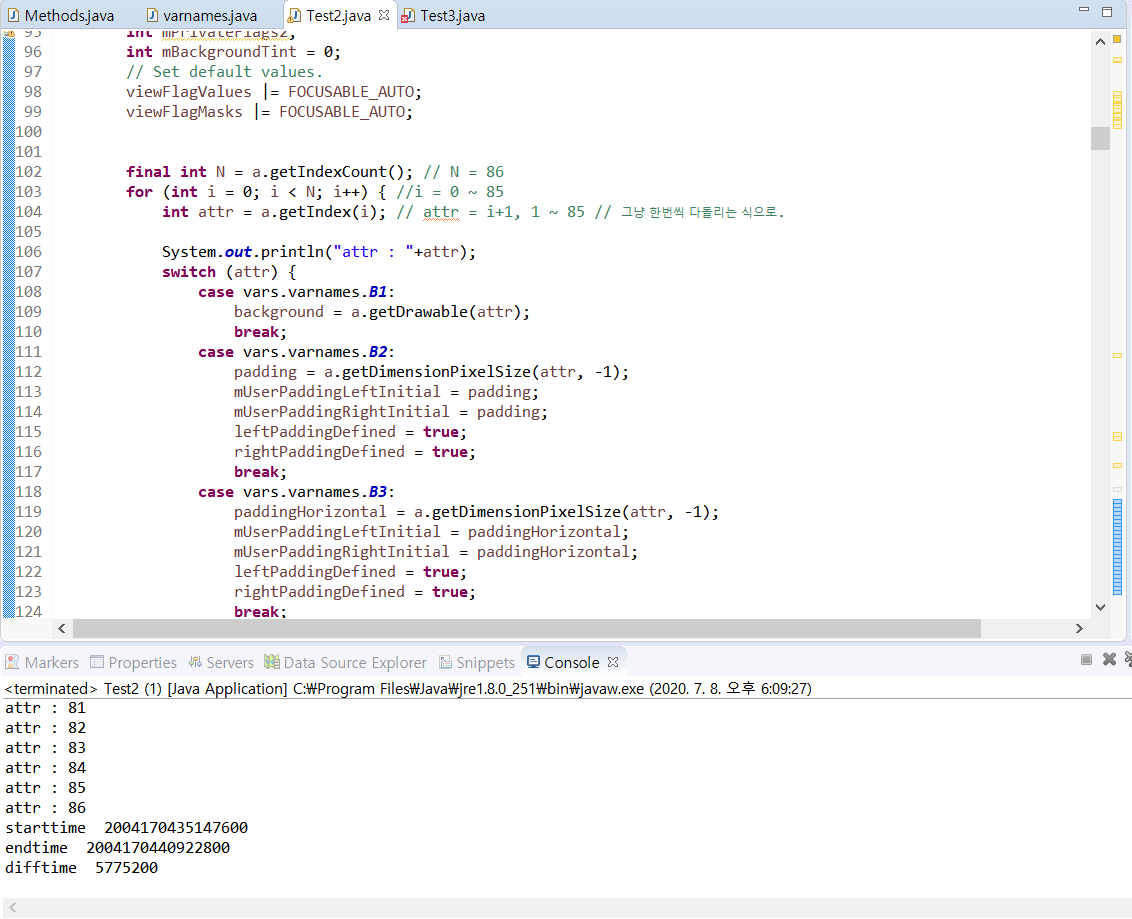Open the Markers view tab

click(x=42, y=663)
